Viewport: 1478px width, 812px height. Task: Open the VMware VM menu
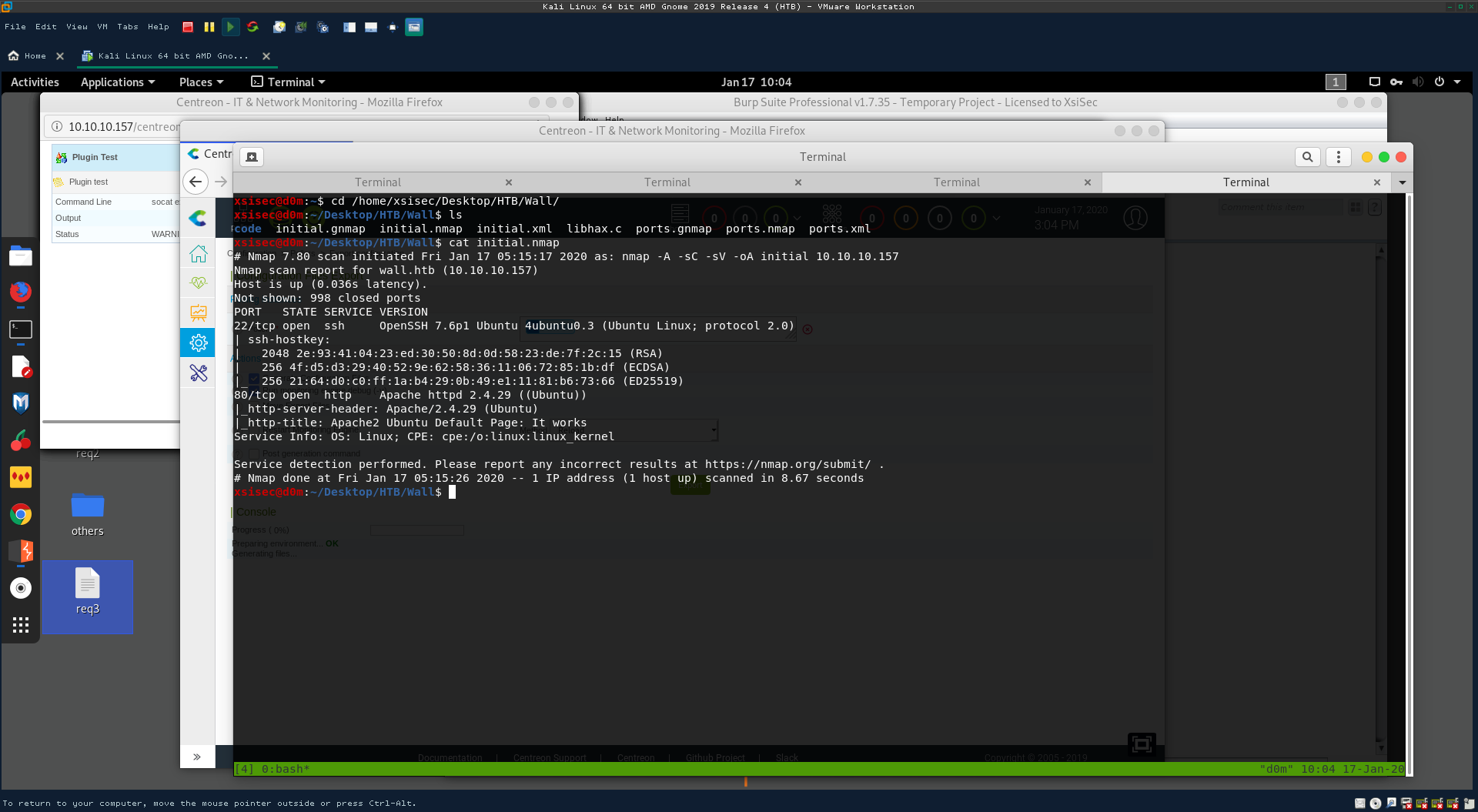[102, 27]
